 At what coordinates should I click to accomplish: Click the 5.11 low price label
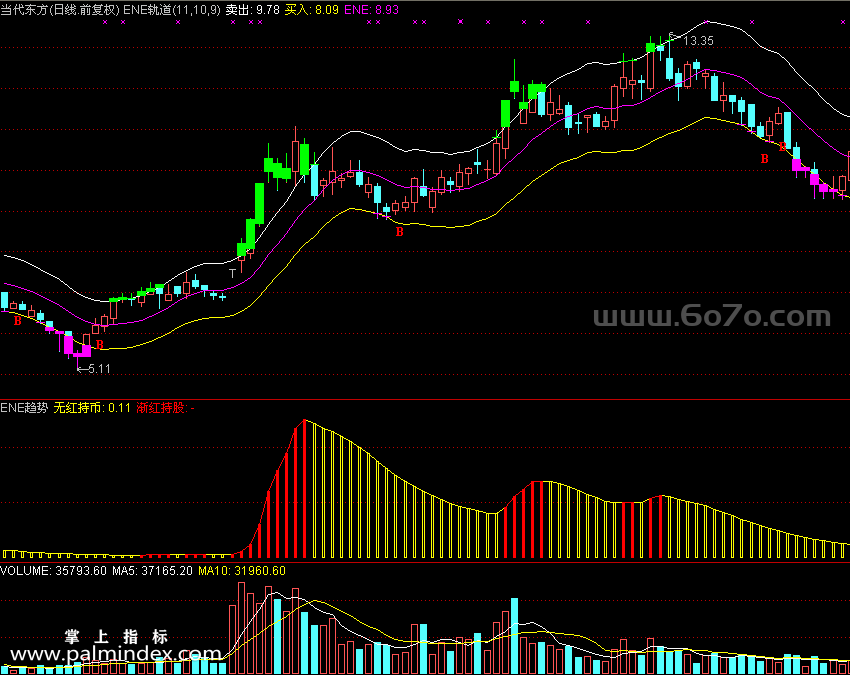point(99,369)
